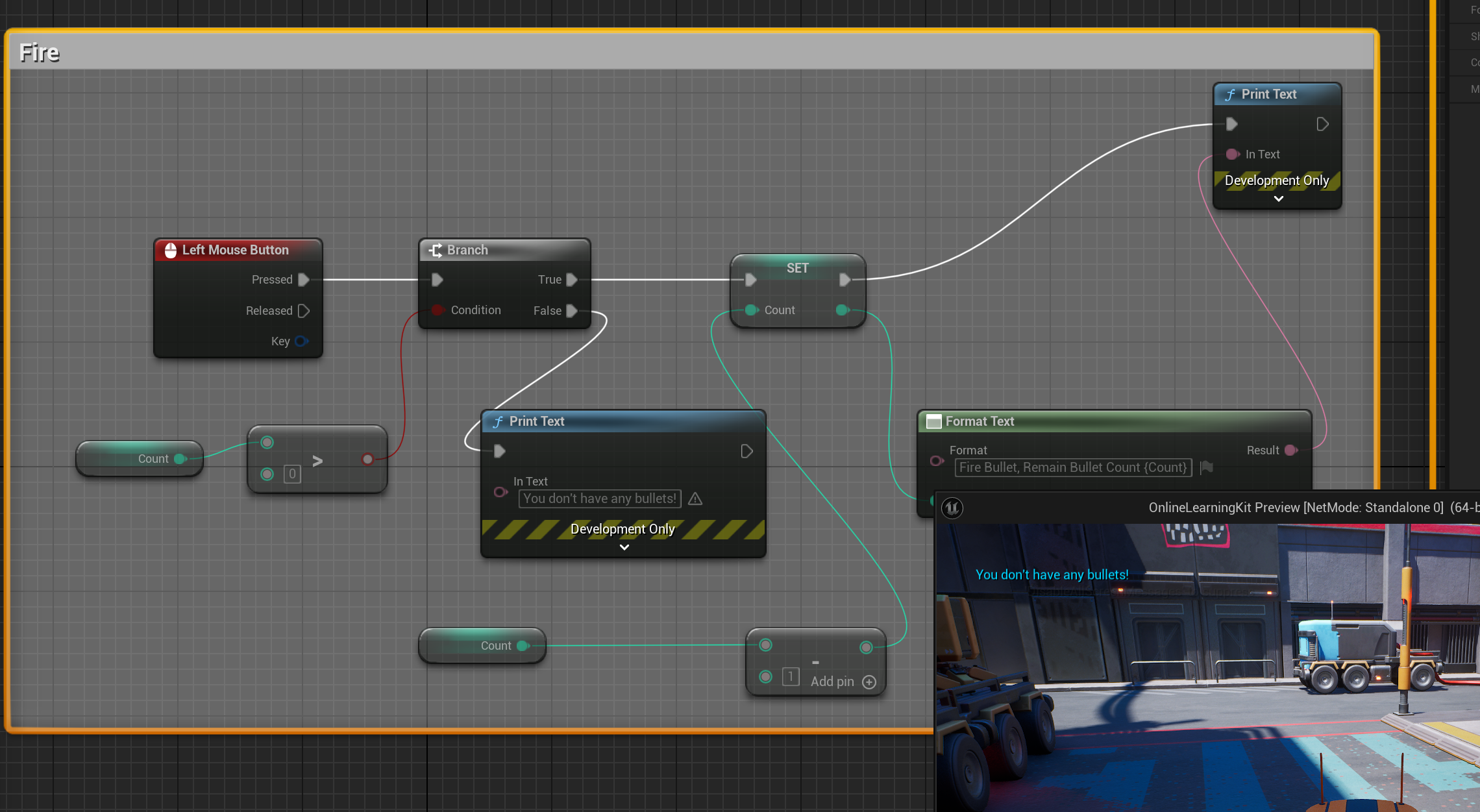Click the Unreal Engine logo in preview window
The width and height of the screenshot is (1480, 812).
(x=952, y=508)
